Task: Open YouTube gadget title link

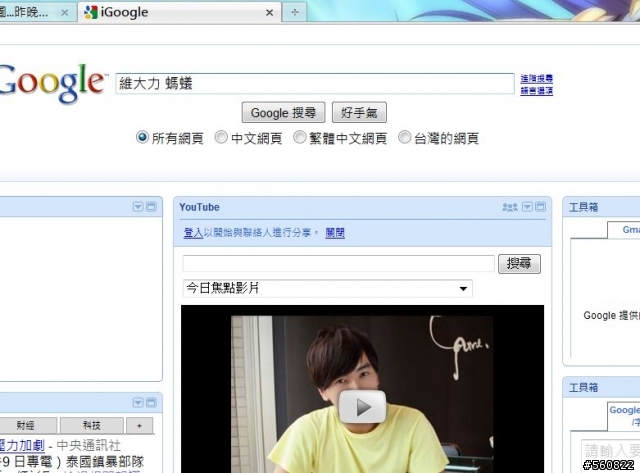Action: [199, 207]
